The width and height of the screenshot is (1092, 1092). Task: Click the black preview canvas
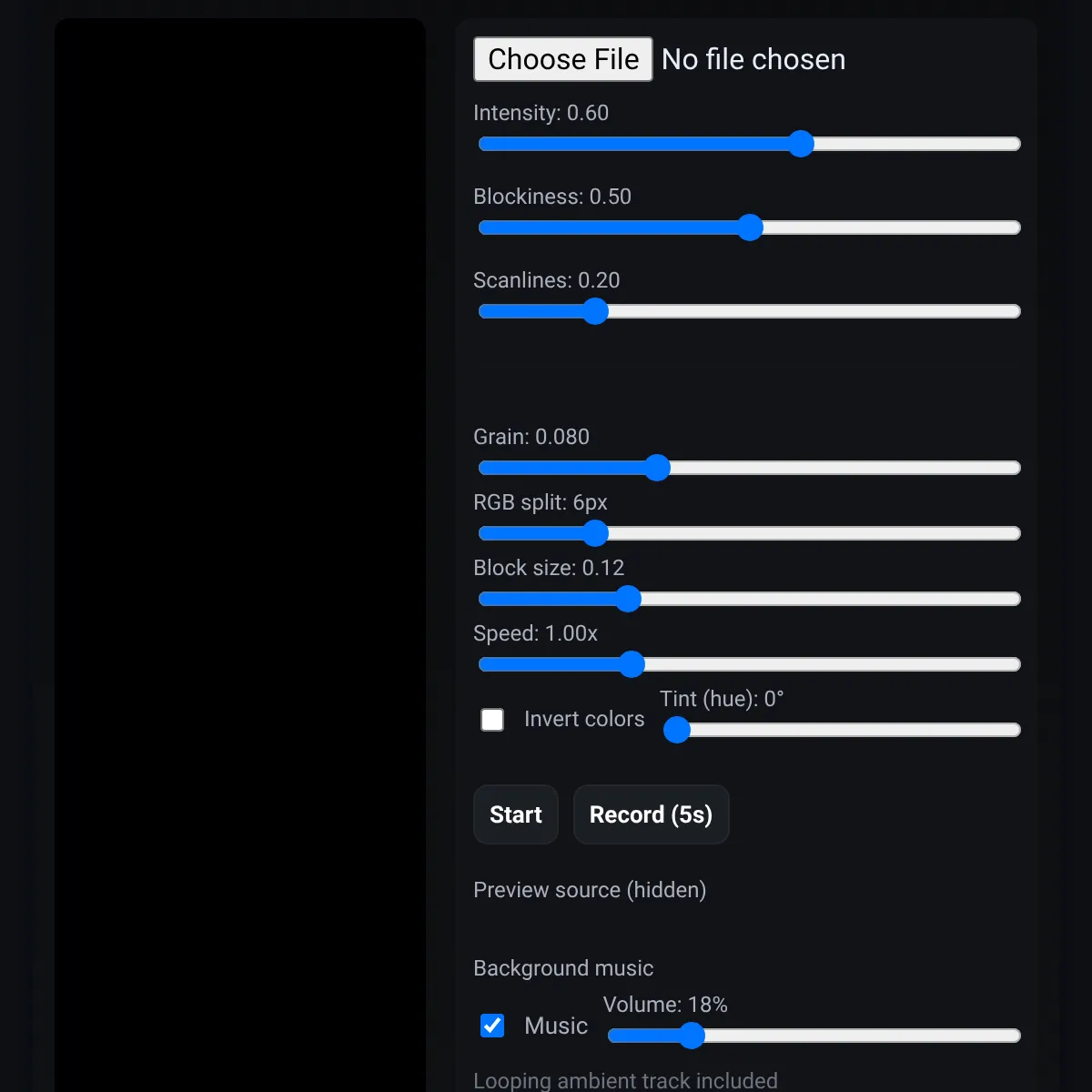(x=240, y=555)
